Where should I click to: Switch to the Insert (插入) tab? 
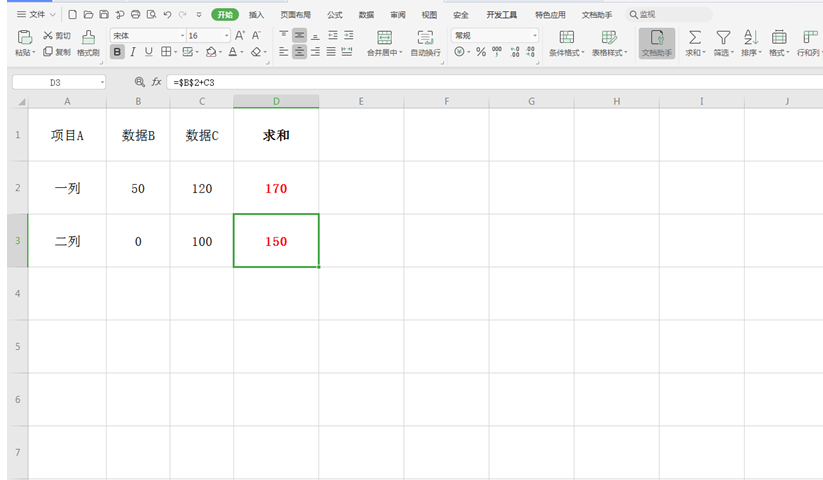256,15
